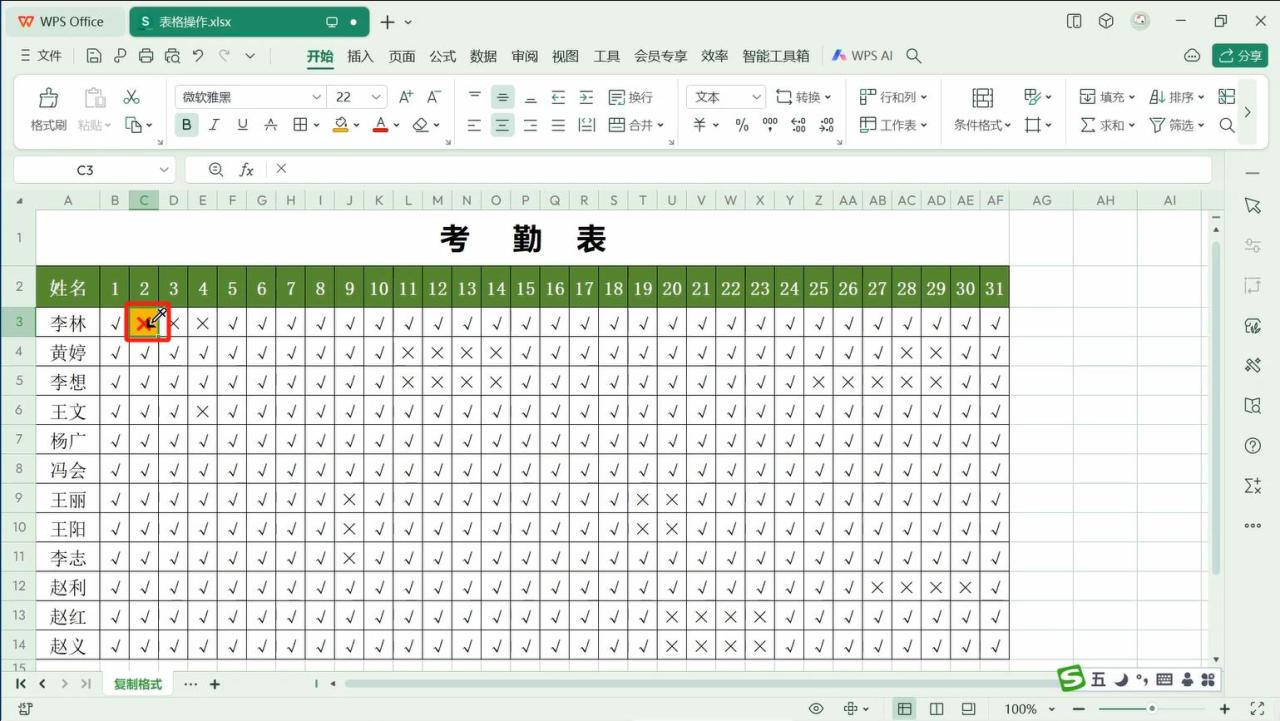The image size is (1280, 721).
Task: Click the Find magnifier in ribbon
Action: pos(1227,125)
